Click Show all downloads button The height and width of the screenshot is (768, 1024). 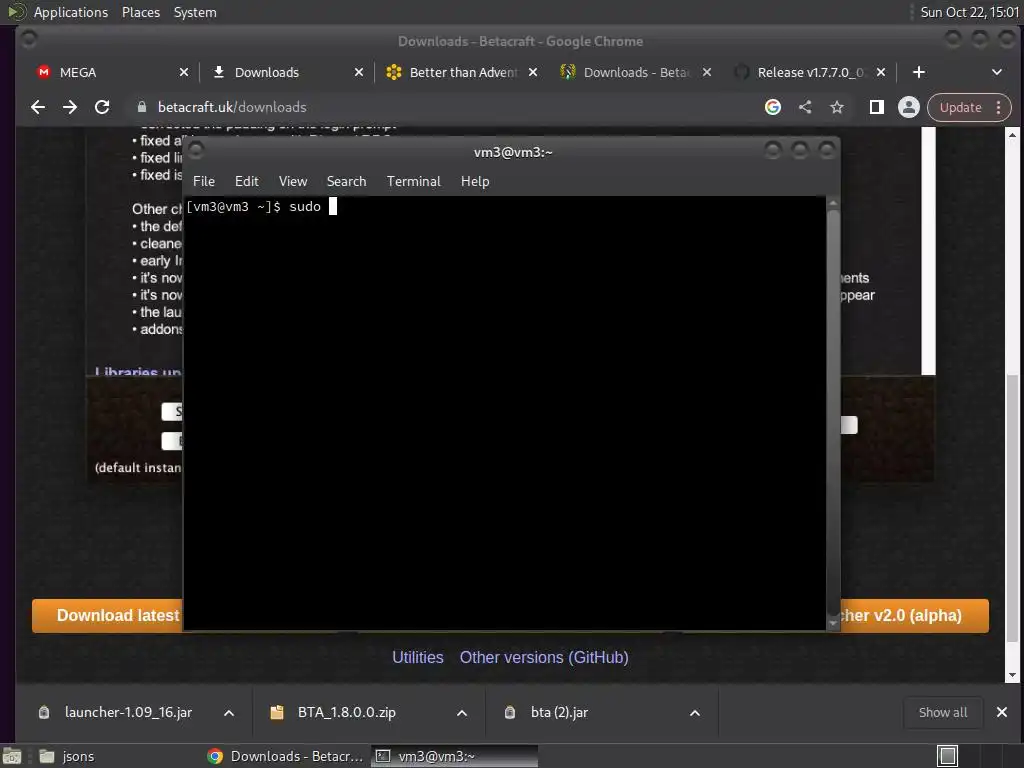pos(942,712)
